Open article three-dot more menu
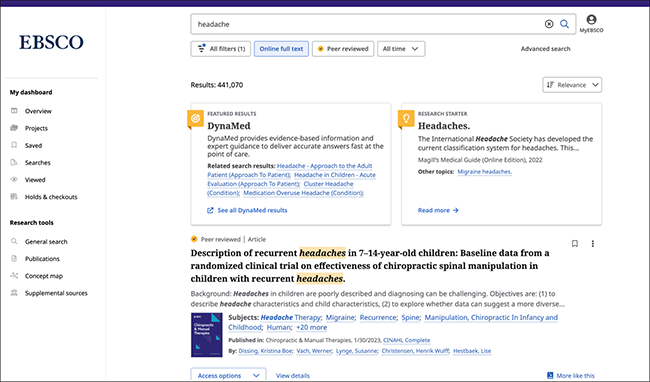Screen dimensions: 650x382 592,244
